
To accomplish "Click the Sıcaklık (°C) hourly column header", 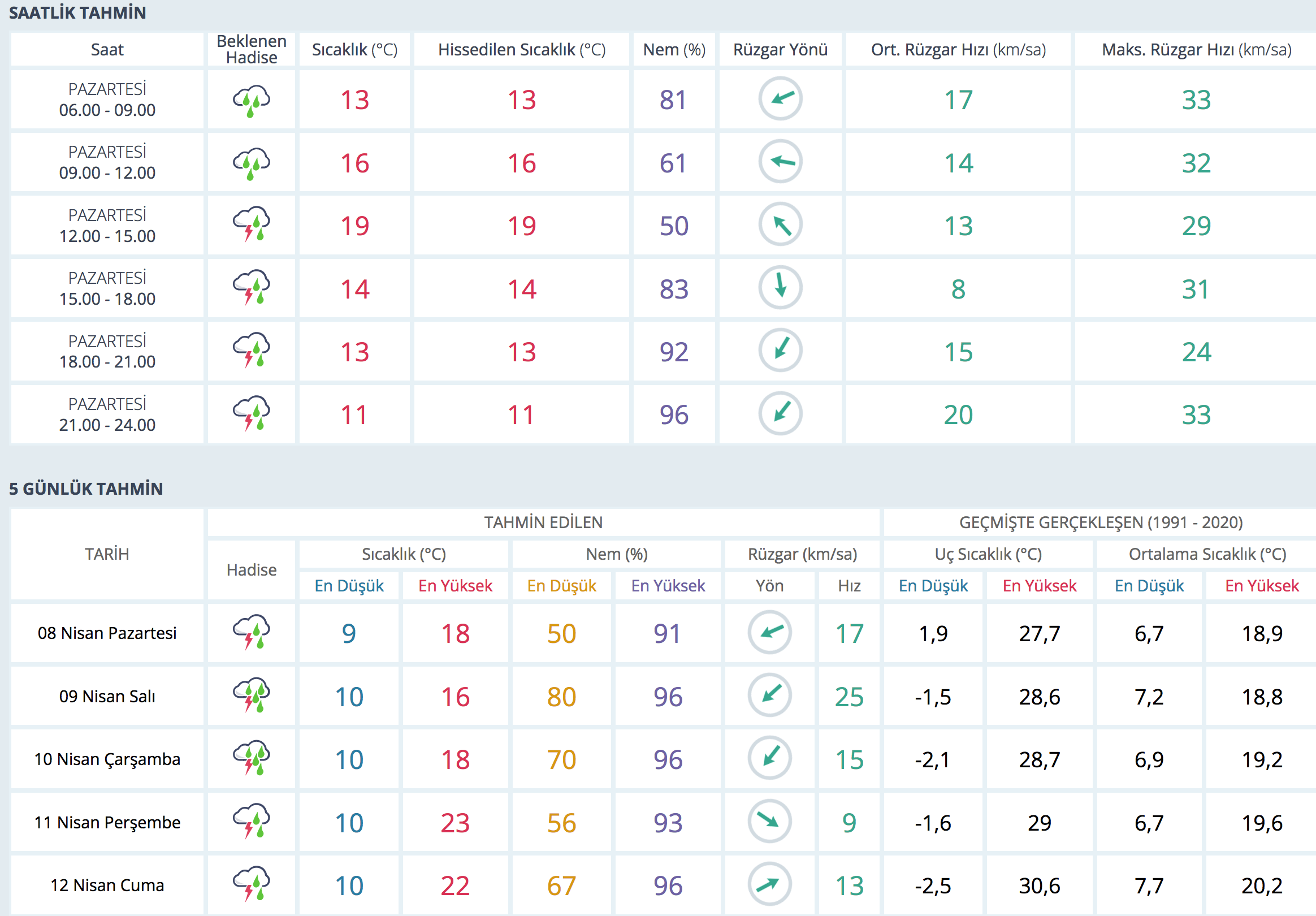I will (354, 50).
